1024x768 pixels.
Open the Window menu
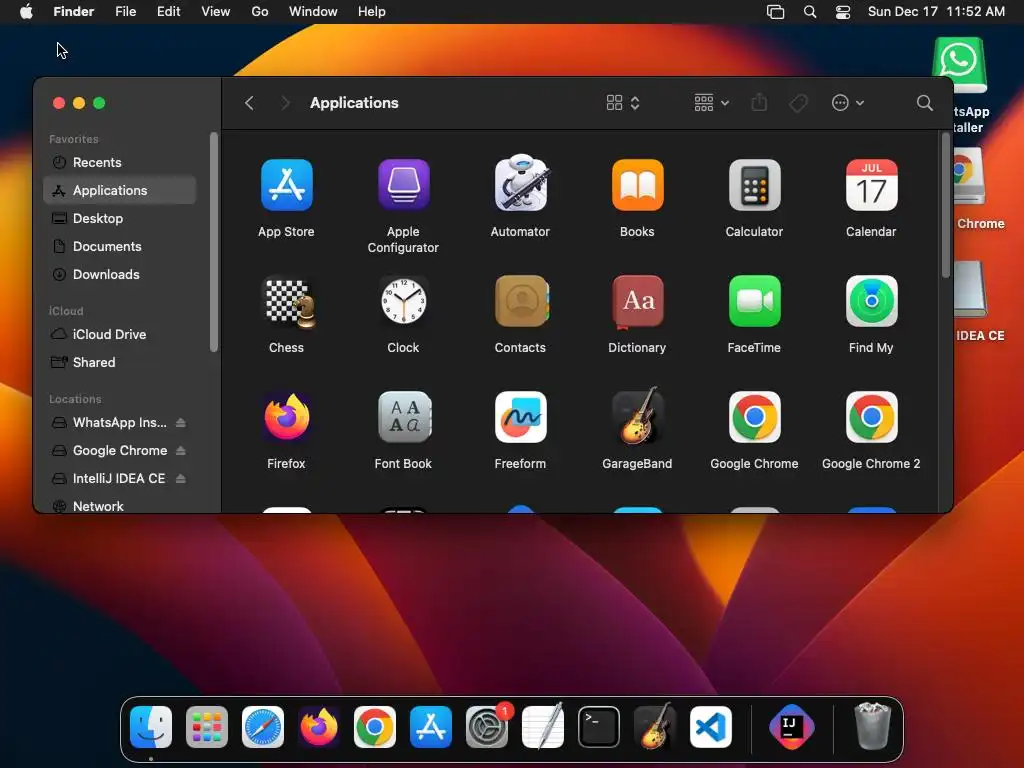313,12
